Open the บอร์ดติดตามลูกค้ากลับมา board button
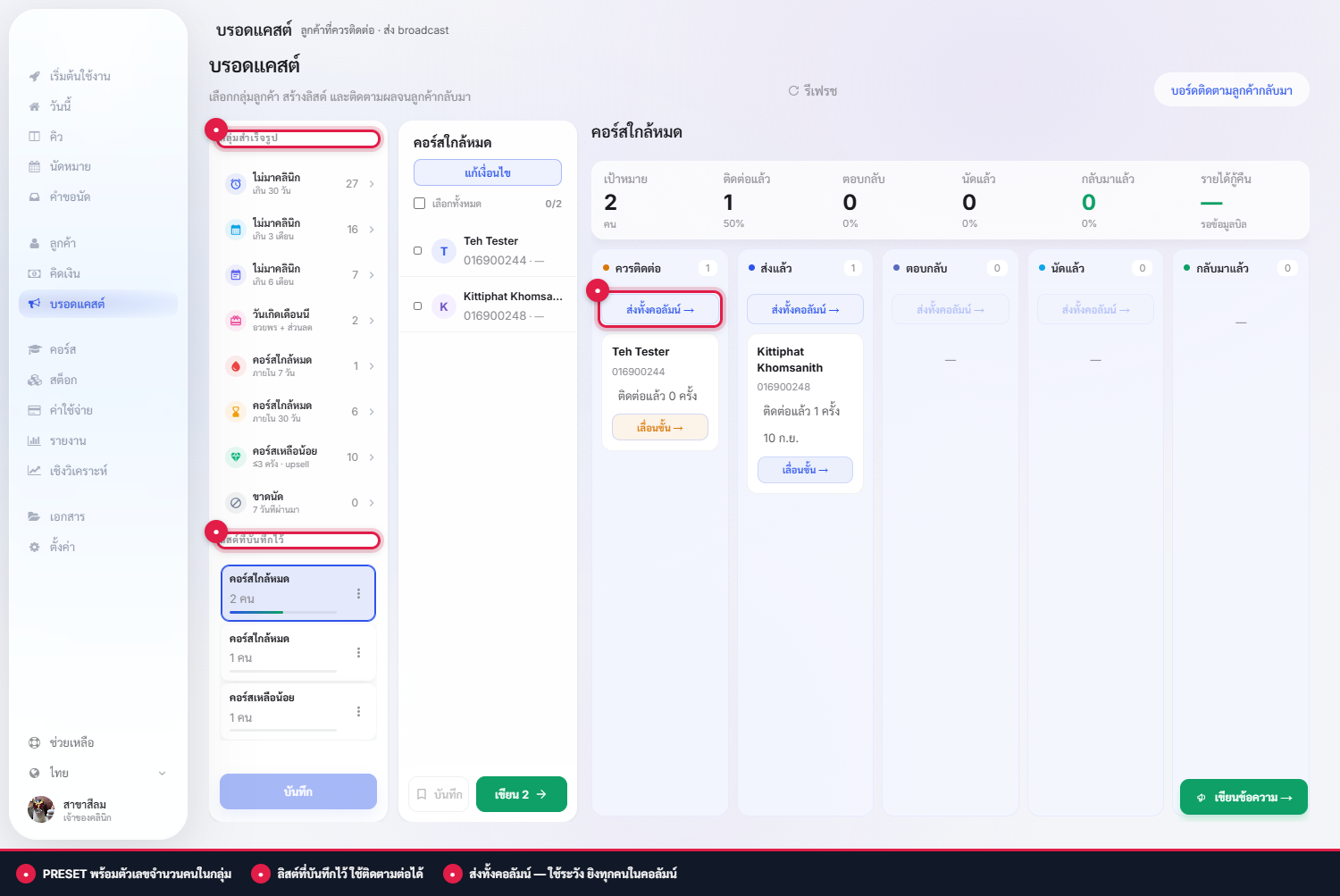1340x896 pixels. click(x=1232, y=90)
